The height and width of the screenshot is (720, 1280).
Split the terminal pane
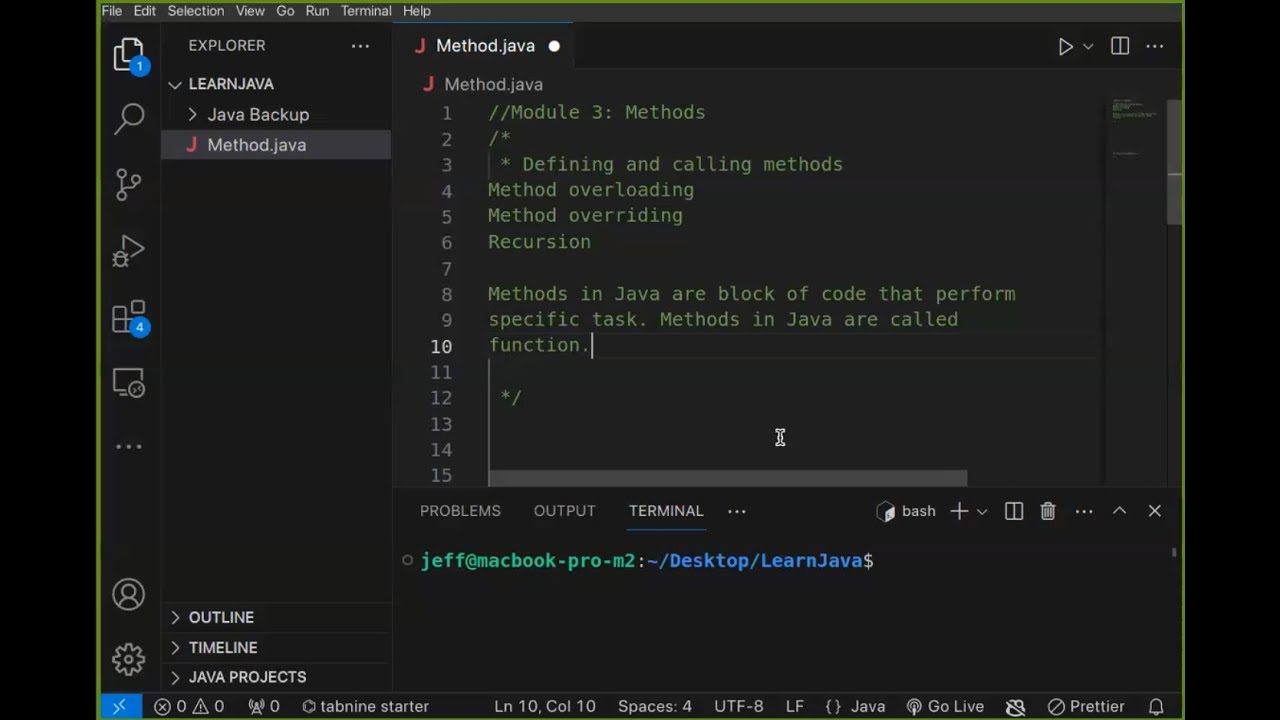point(1014,511)
